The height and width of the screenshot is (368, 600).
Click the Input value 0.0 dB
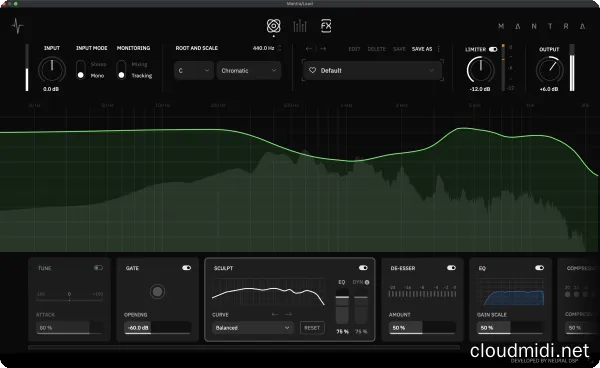coord(51,89)
